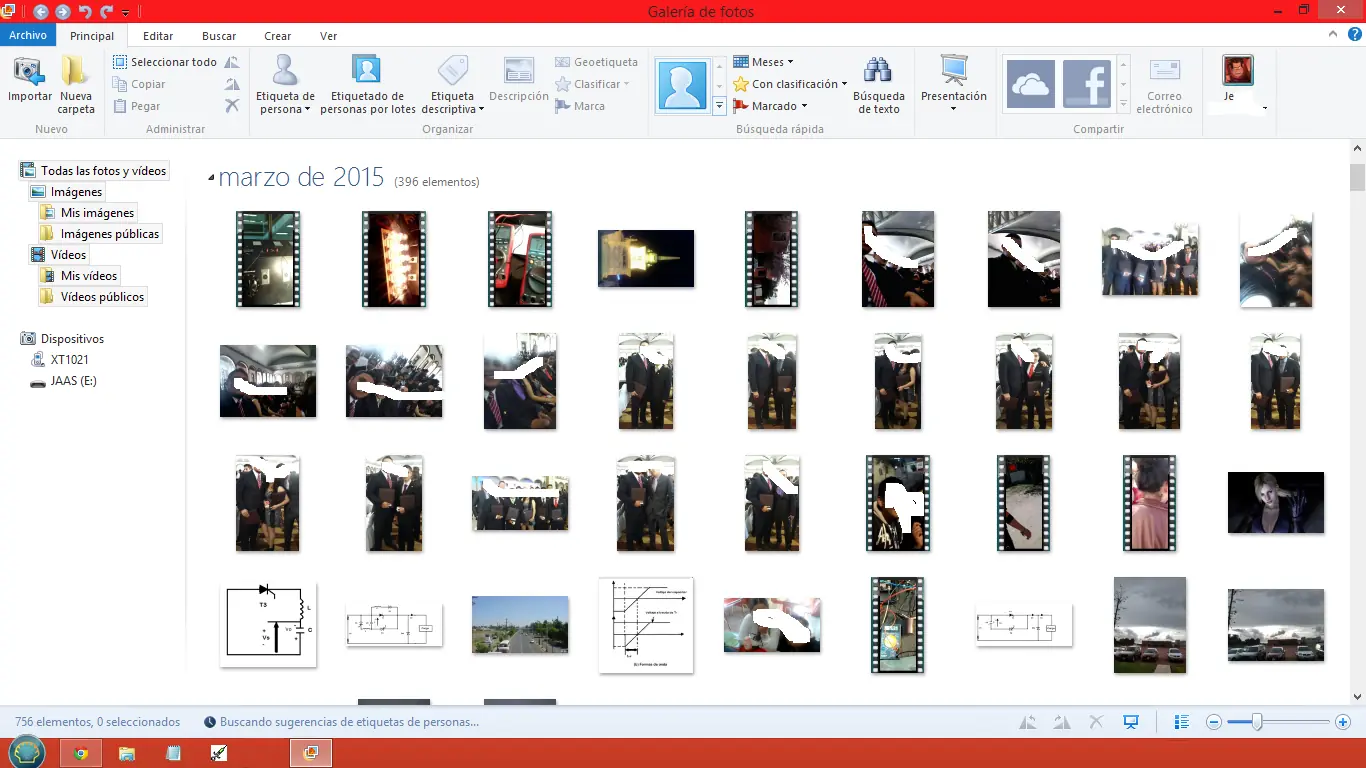Select Todas las fotos y vídeos
1366x768 pixels.
click(x=93, y=171)
